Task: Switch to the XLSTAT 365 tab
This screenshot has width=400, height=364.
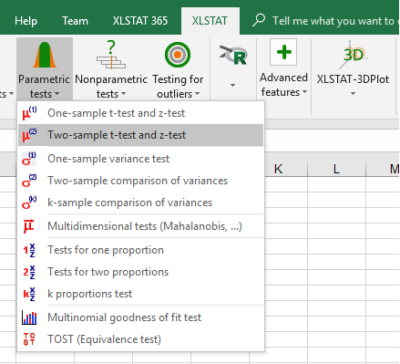Action: tap(140, 21)
